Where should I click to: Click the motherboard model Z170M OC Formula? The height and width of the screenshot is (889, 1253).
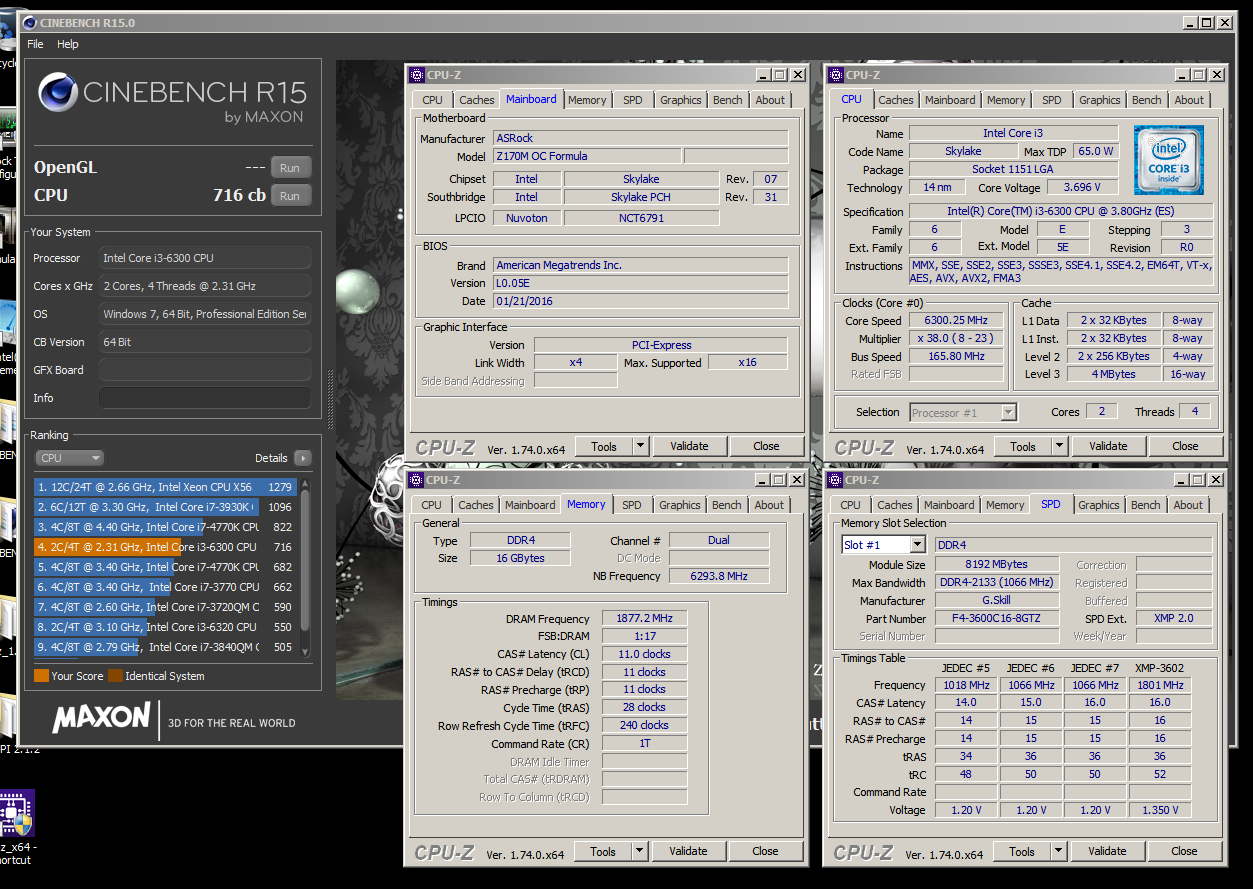[586, 156]
